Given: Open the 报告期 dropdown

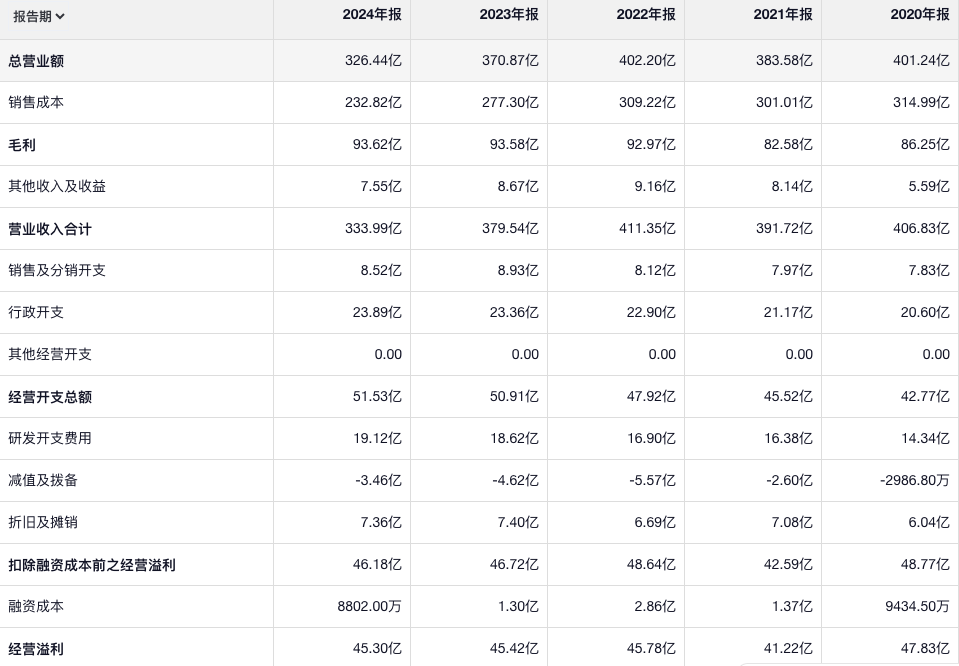Looking at the screenshot, I should [39, 16].
